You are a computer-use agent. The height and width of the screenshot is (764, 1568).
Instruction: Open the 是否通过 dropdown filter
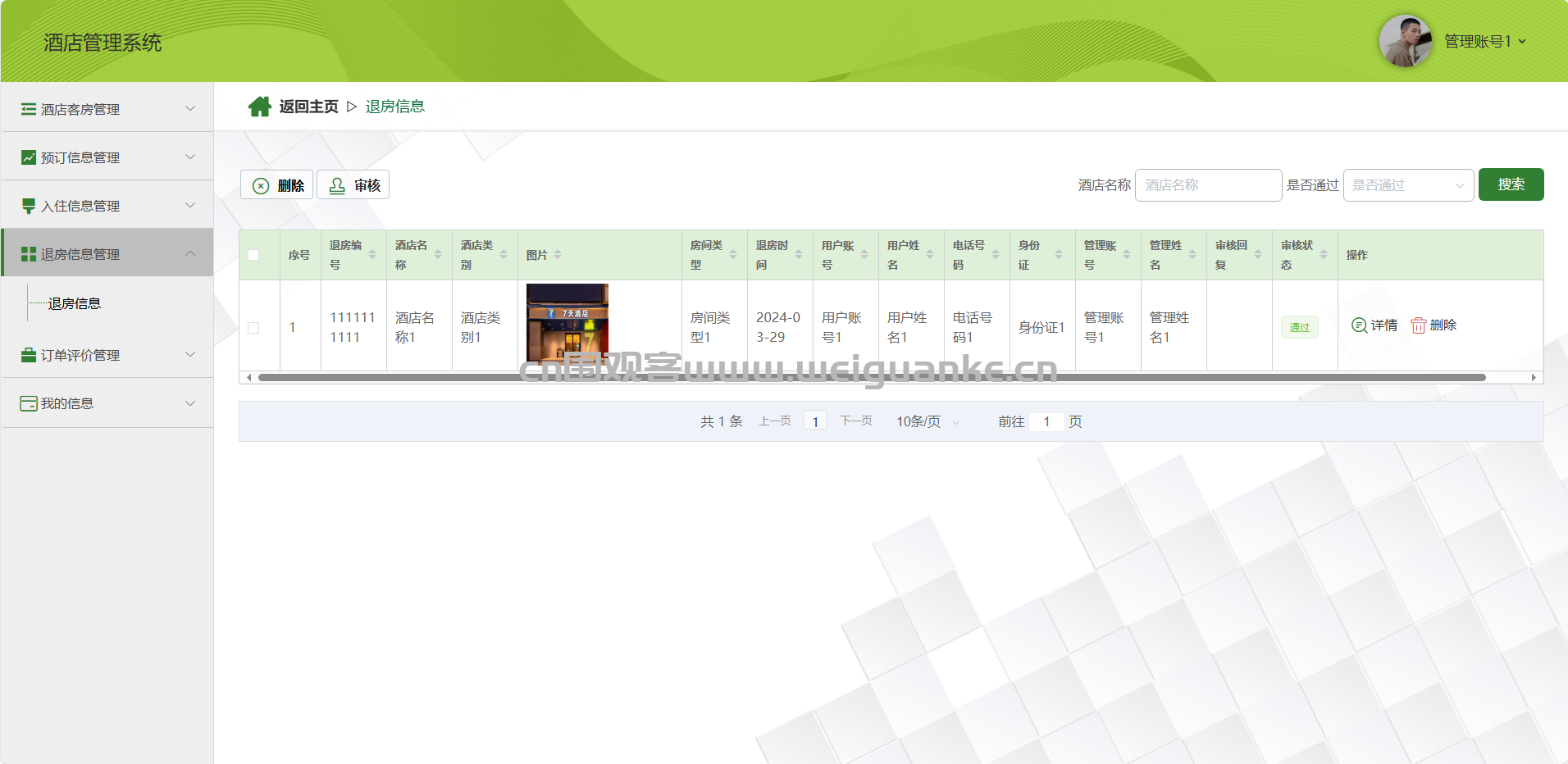(x=1407, y=185)
